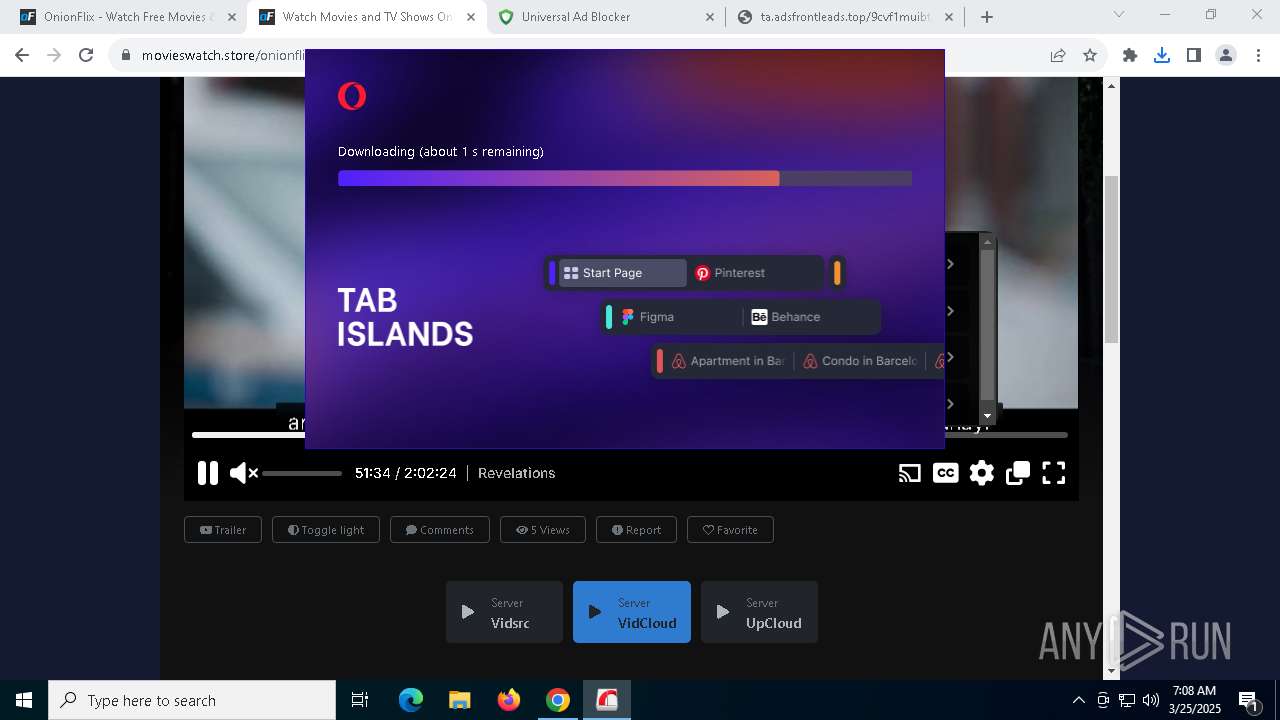Open File Explorer from taskbar
Image resolution: width=1280 pixels, height=720 pixels.
[460, 700]
